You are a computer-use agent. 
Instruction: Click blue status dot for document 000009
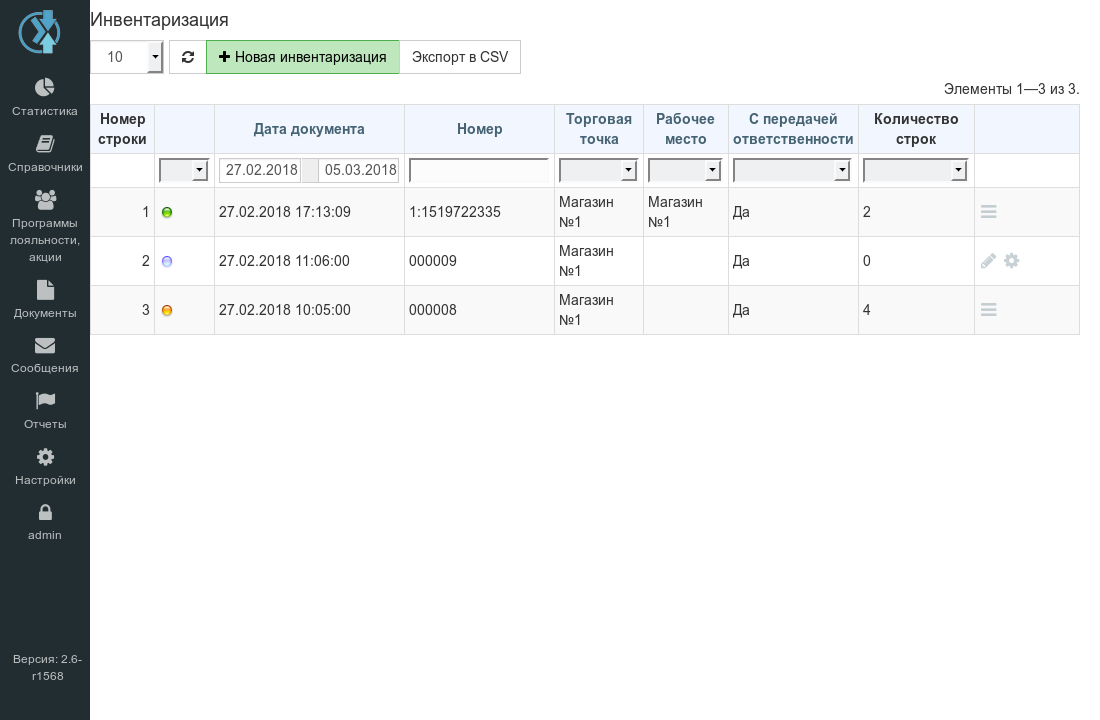point(167,261)
